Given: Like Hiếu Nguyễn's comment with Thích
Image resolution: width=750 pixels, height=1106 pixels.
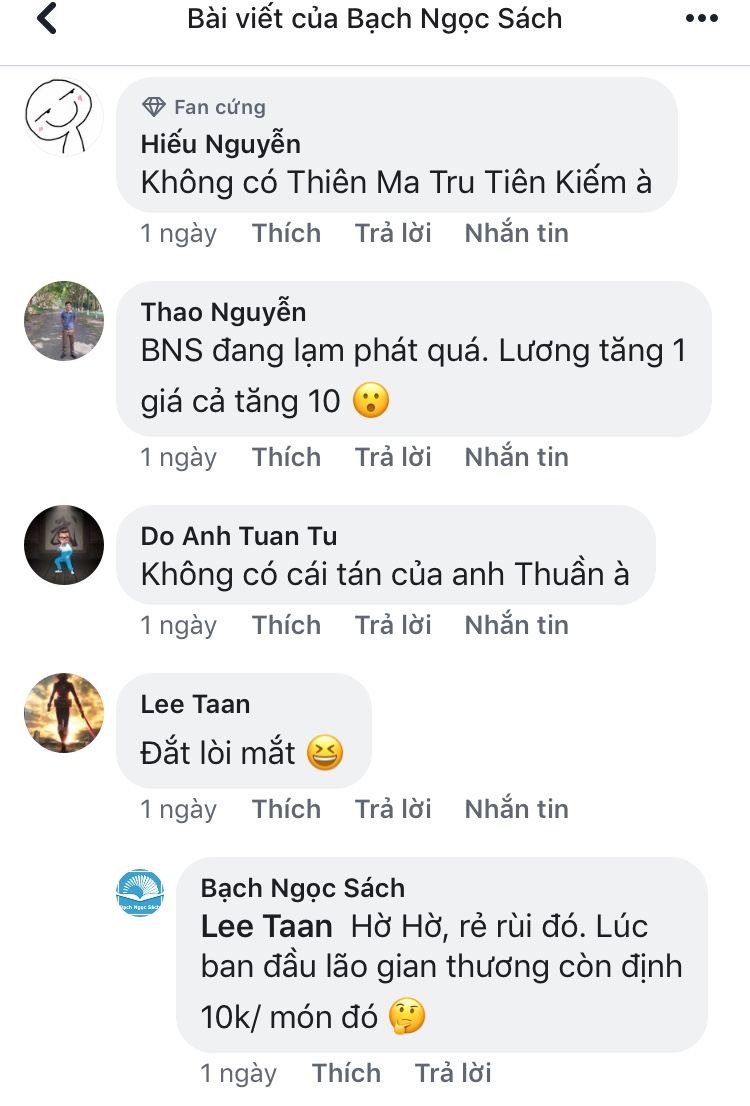Looking at the screenshot, I should [x=286, y=233].
